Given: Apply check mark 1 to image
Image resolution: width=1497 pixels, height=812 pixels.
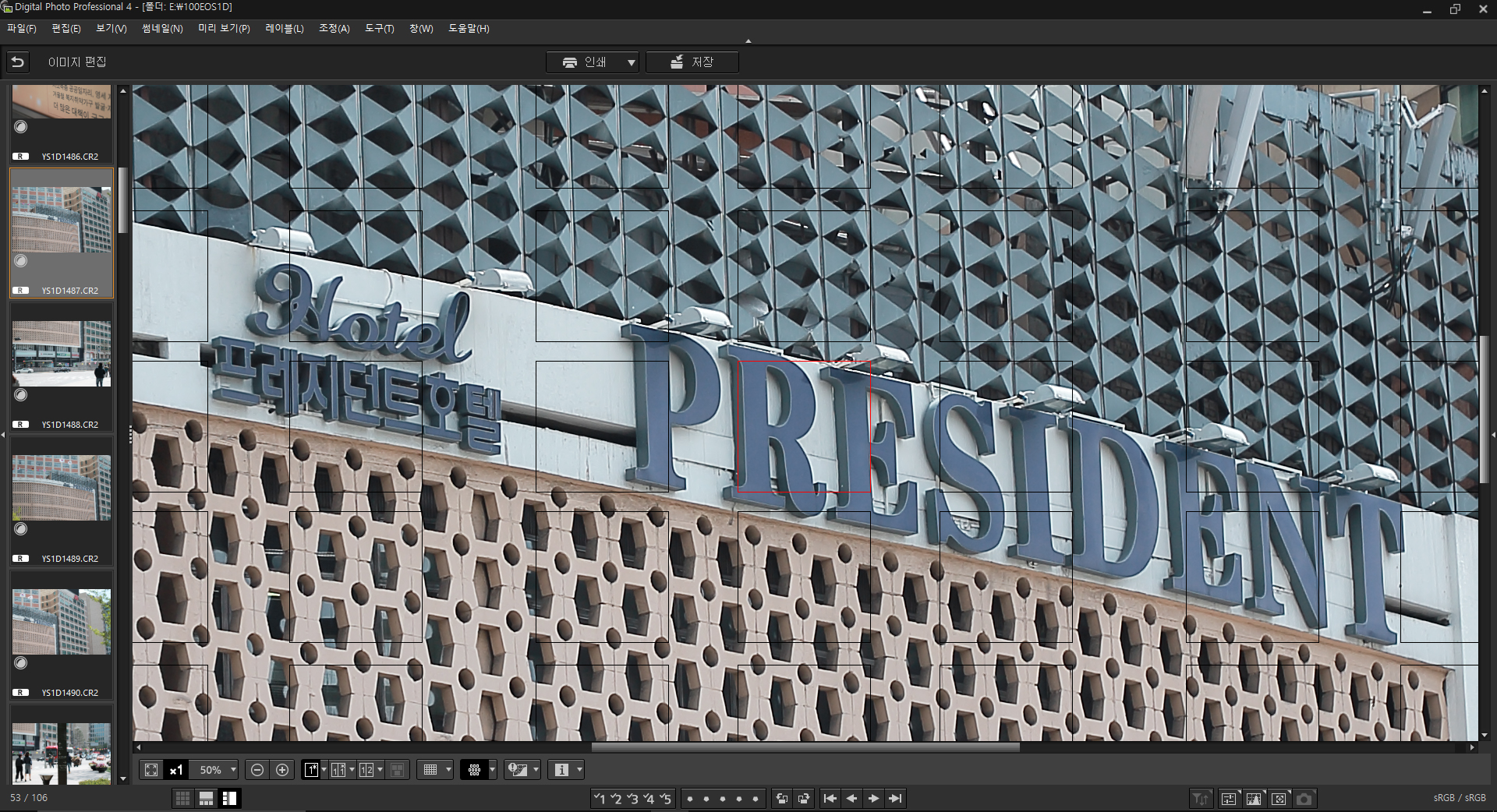Looking at the screenshot, I should click(600, 799).
